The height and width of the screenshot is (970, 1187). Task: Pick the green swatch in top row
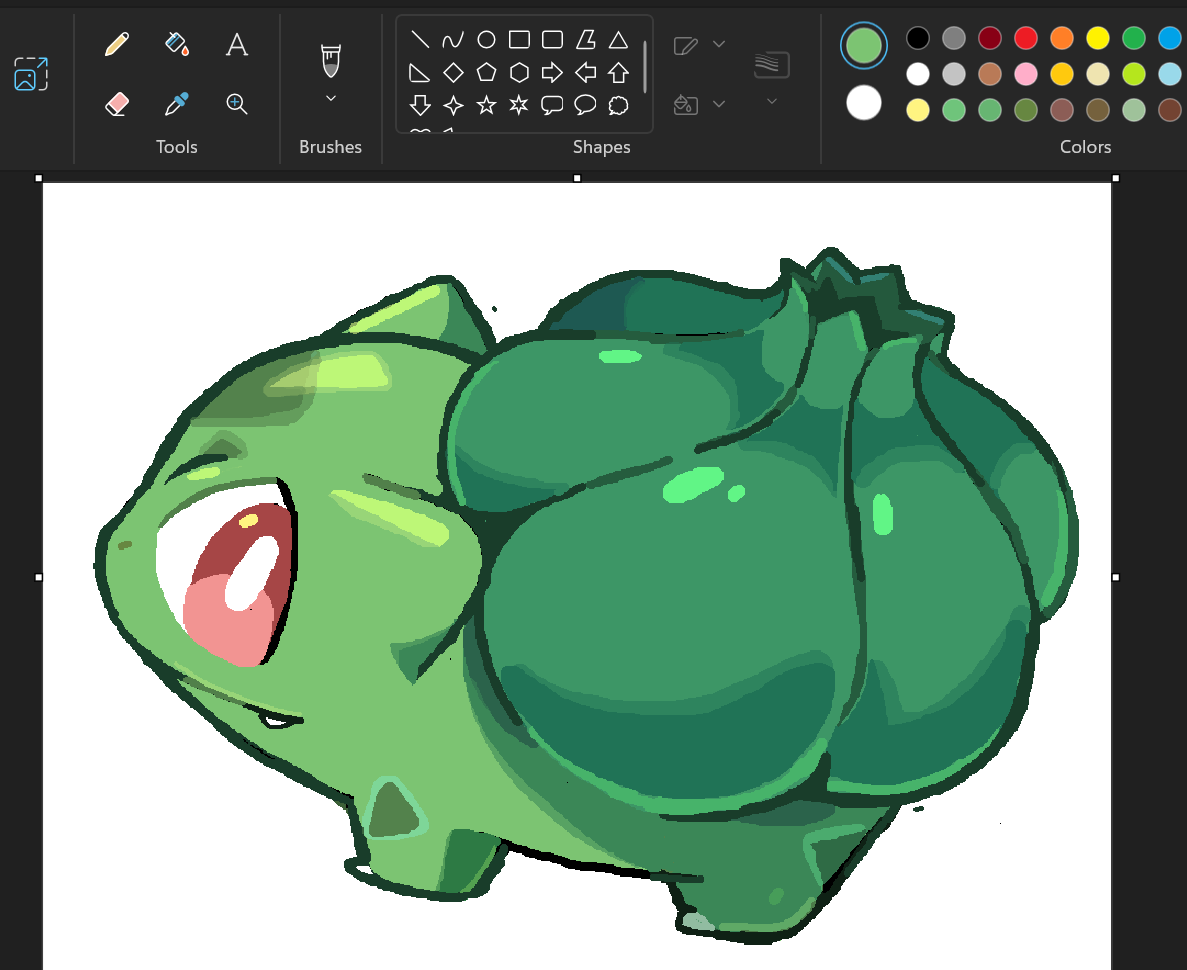pos(1133,37)
